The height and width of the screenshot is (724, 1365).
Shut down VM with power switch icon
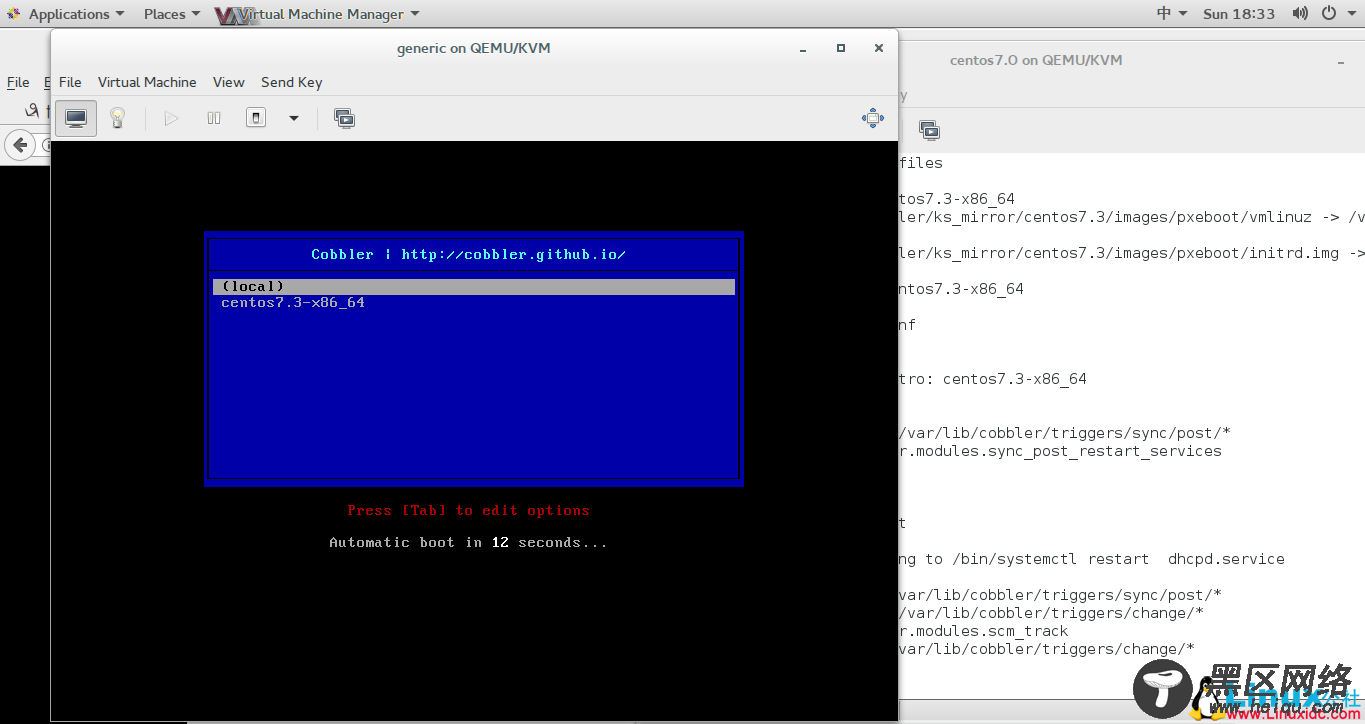click(x=256, y=118)
